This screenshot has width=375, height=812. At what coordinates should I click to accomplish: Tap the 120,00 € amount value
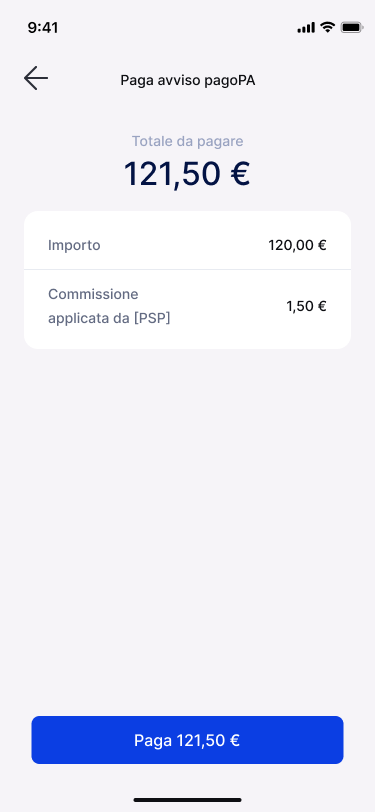[297, 245]
